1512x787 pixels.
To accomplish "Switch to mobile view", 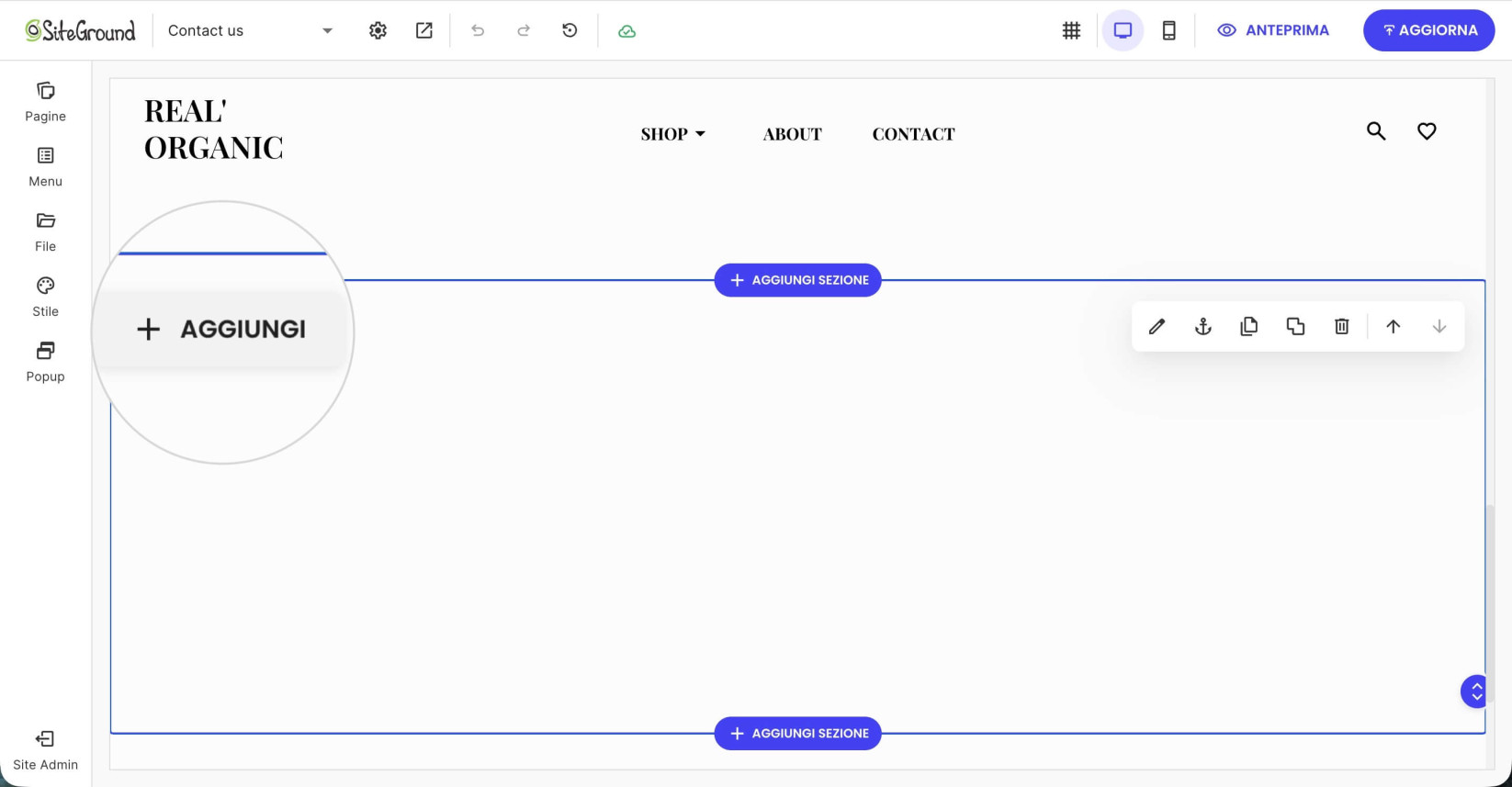I will coord(1168,30).
